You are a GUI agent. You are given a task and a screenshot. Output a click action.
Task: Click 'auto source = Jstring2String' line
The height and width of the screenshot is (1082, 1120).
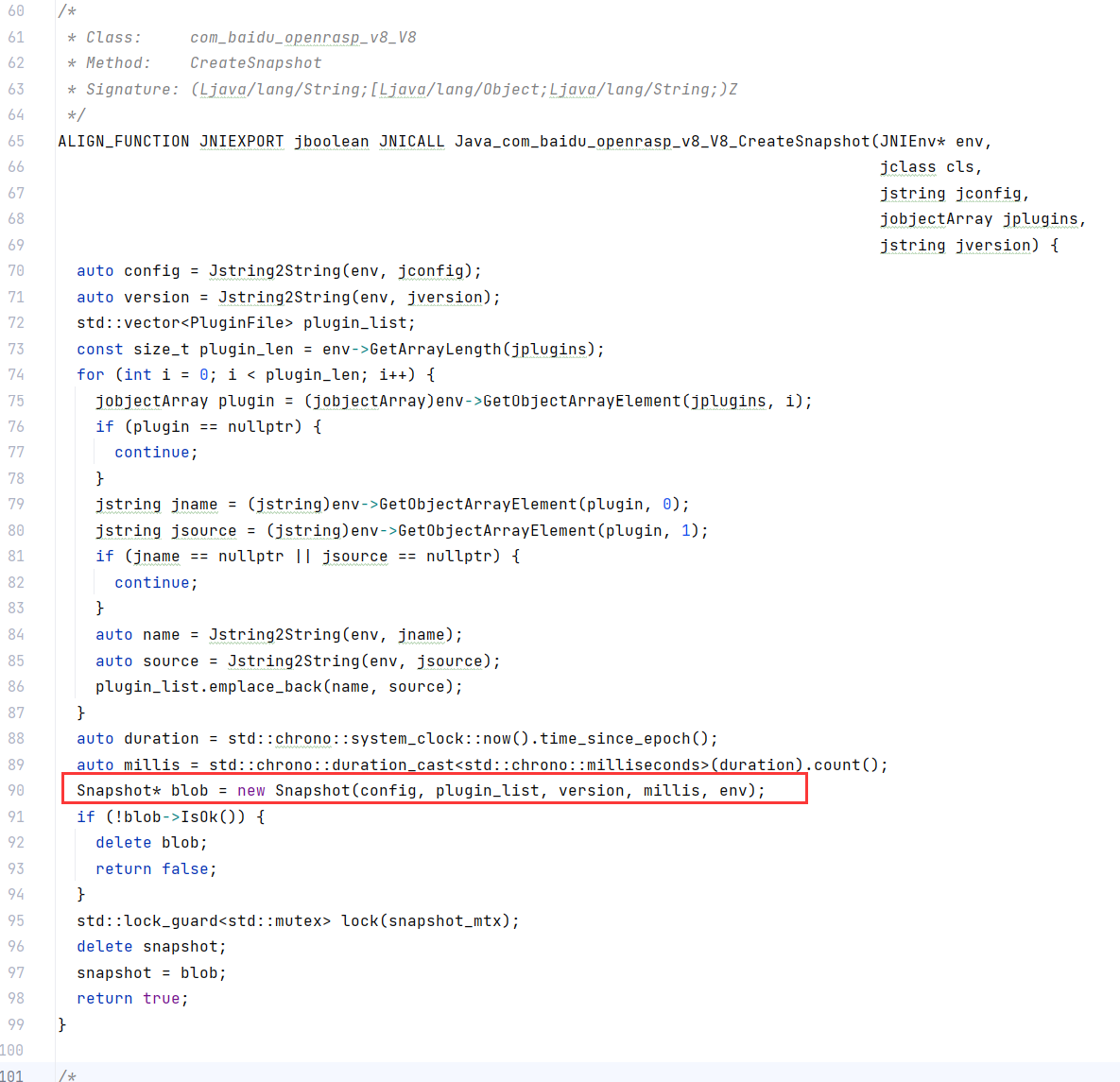coord(298,661)
